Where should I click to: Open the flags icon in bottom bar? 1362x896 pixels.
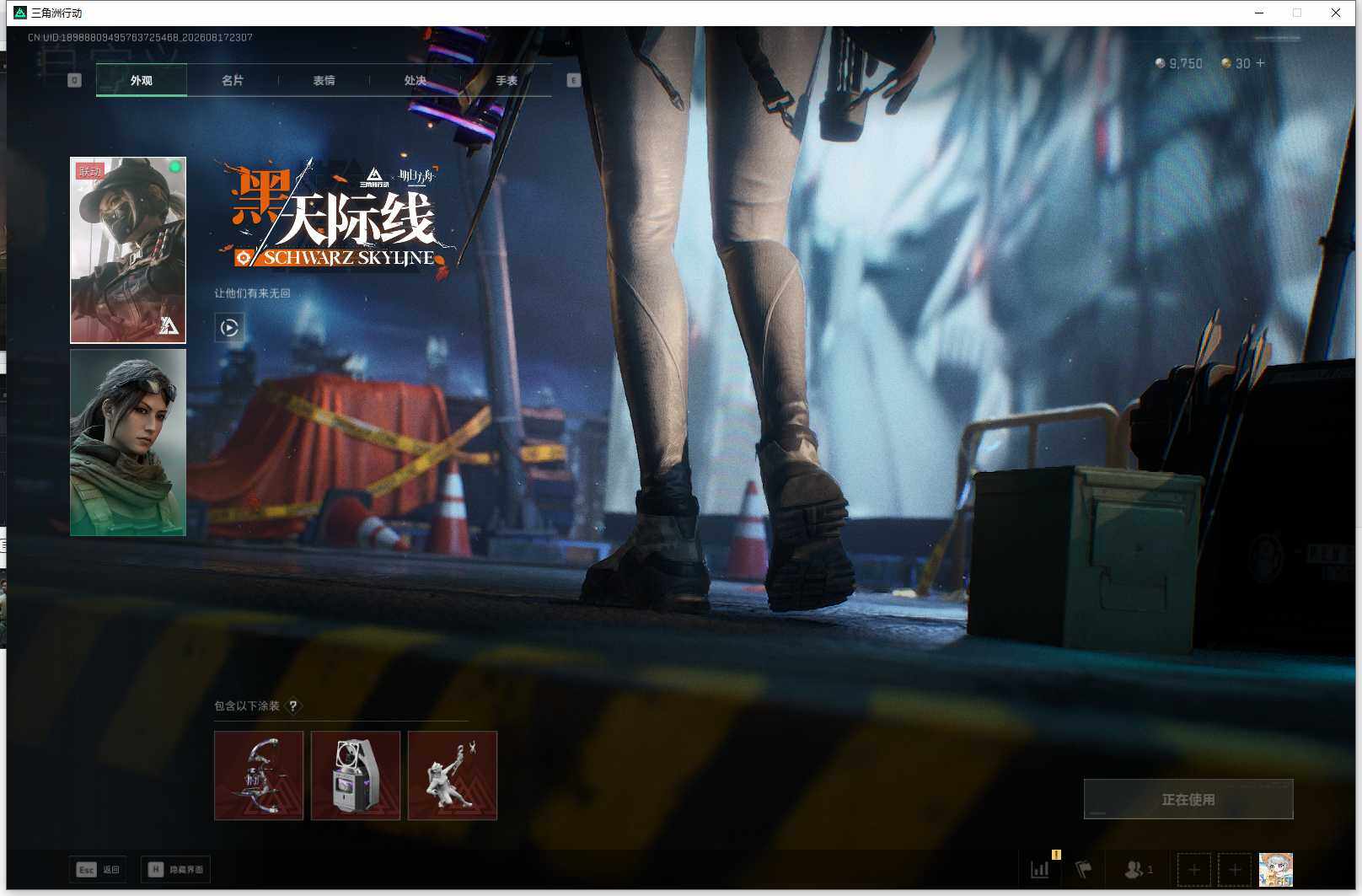pyautogui.click(x=1084, y=869)
